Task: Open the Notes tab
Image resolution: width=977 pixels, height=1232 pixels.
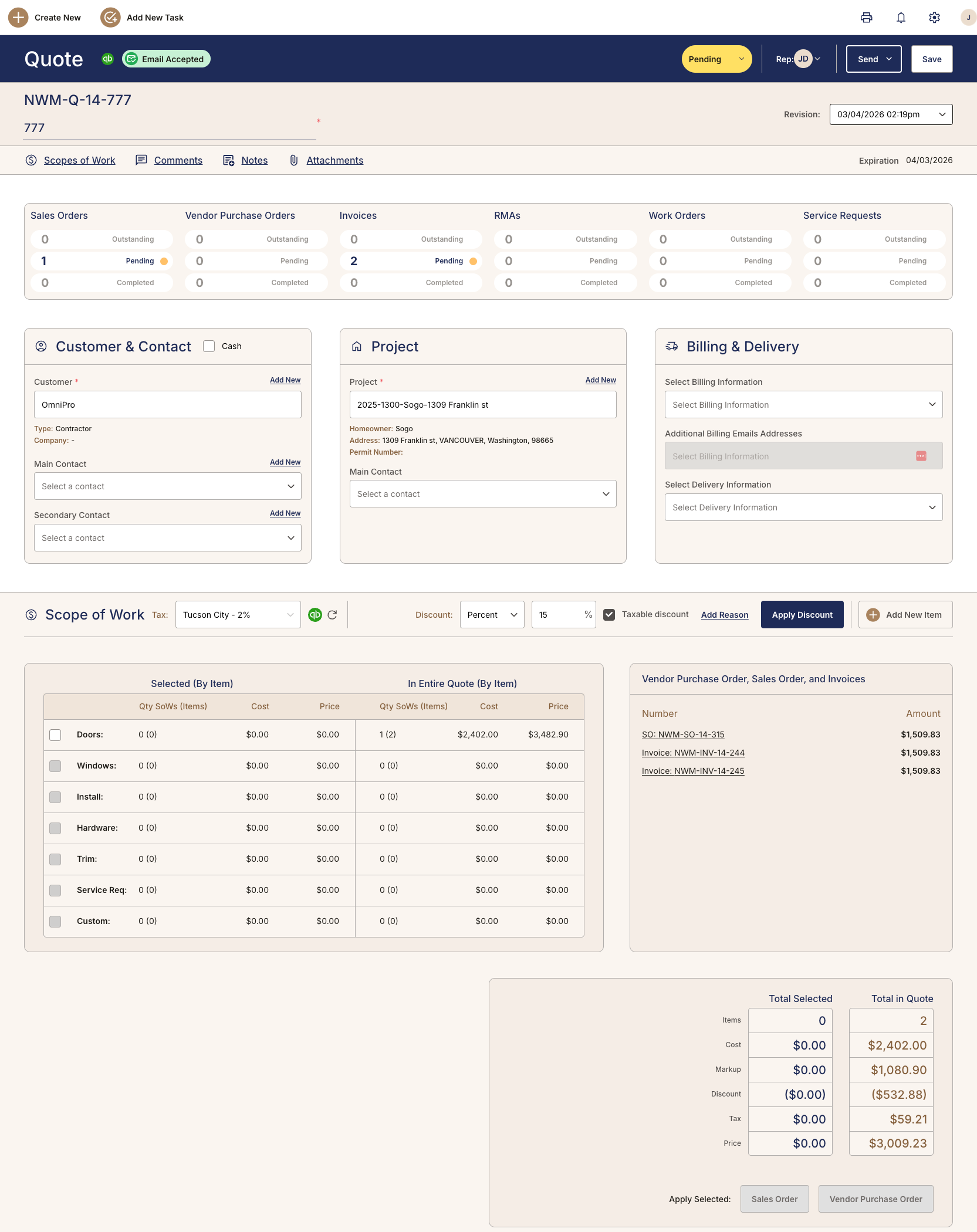Action: [254, 160]
